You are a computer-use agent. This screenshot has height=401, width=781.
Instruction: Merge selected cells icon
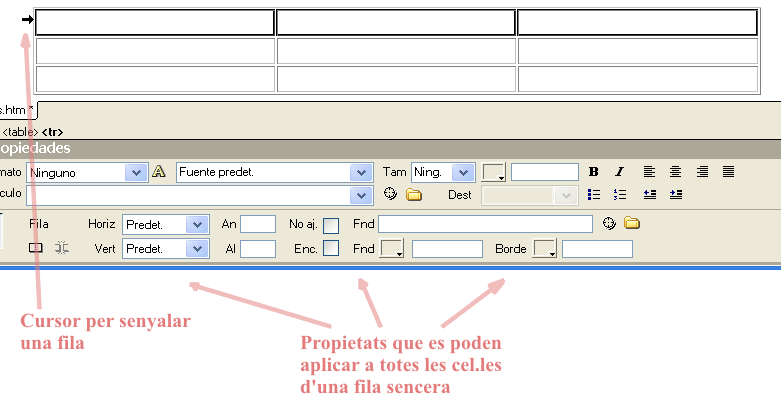35,248
